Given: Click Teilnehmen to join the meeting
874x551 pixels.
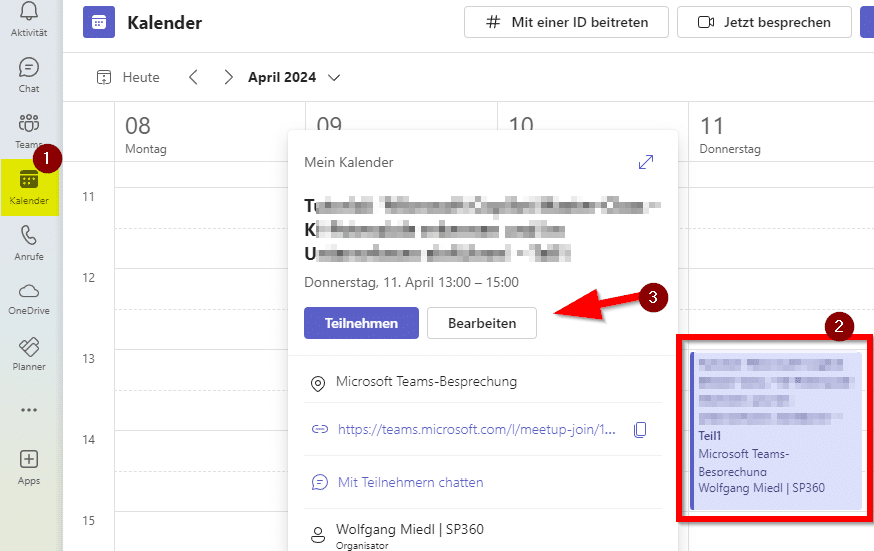Looking at the screenshot, I should pyautogui.click(x=361, y=323).
